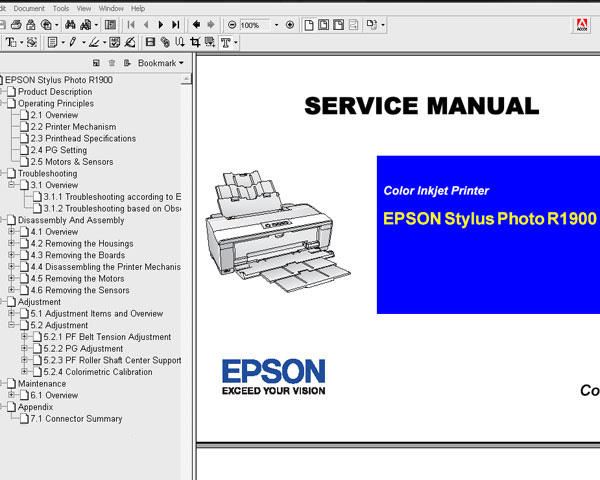Toggle the navigation pane show/hide button
The image size is (600, 480).
coord(111,25)
